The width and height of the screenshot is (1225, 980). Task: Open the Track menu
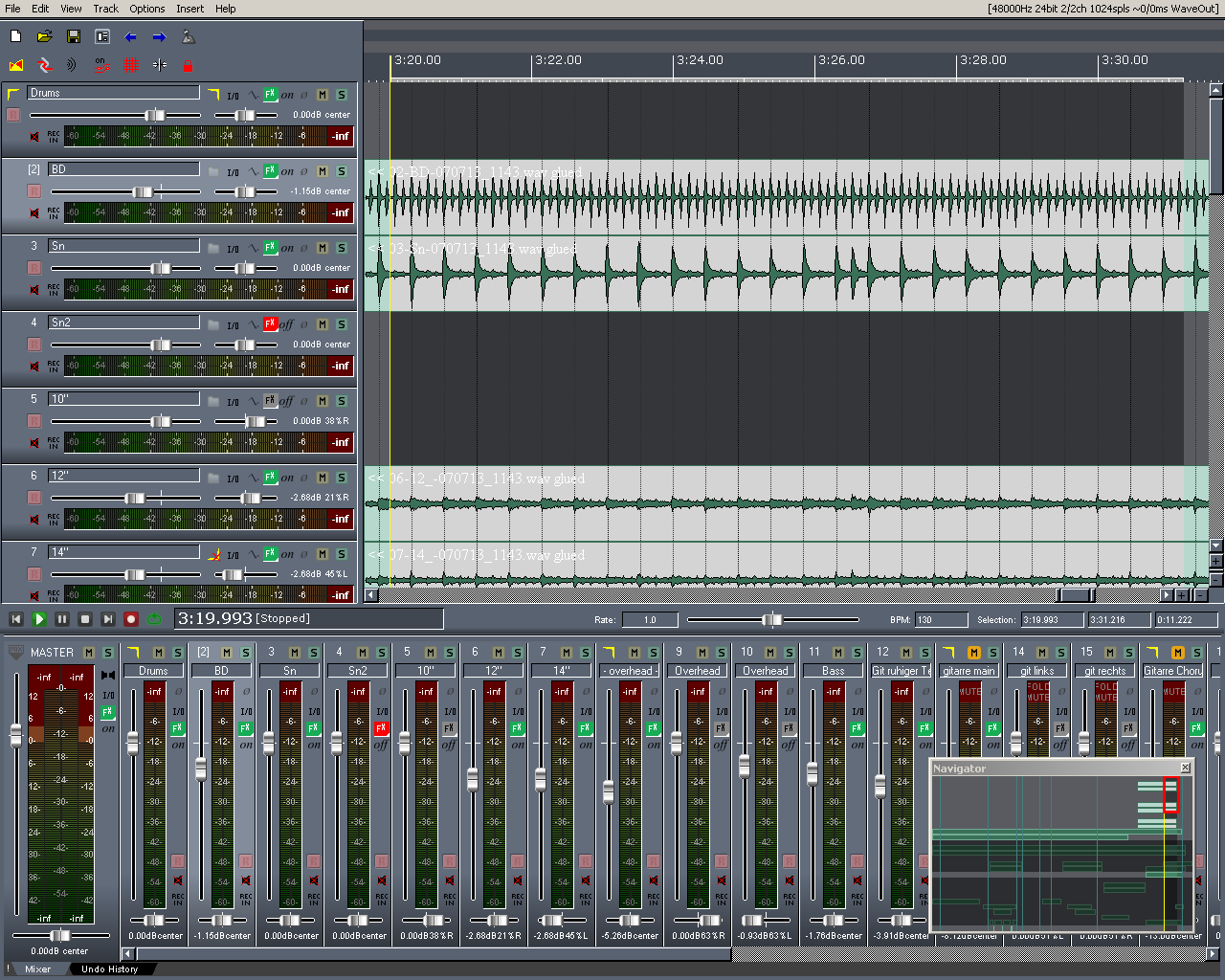[106, 9]
